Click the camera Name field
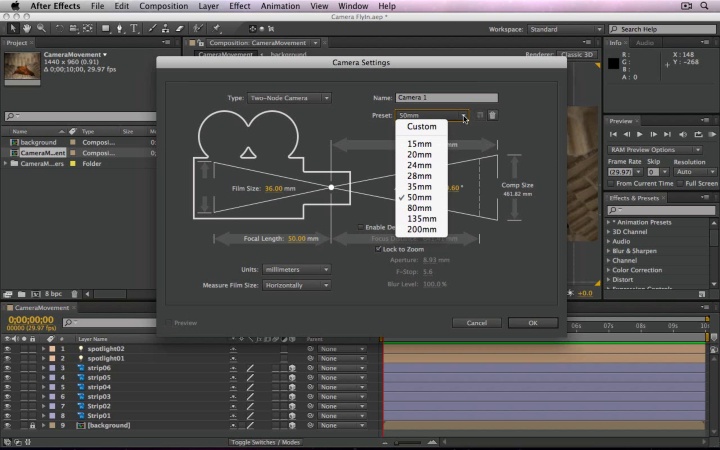The height and width of the screenshot is (450, 720). [x=446, y=97]
